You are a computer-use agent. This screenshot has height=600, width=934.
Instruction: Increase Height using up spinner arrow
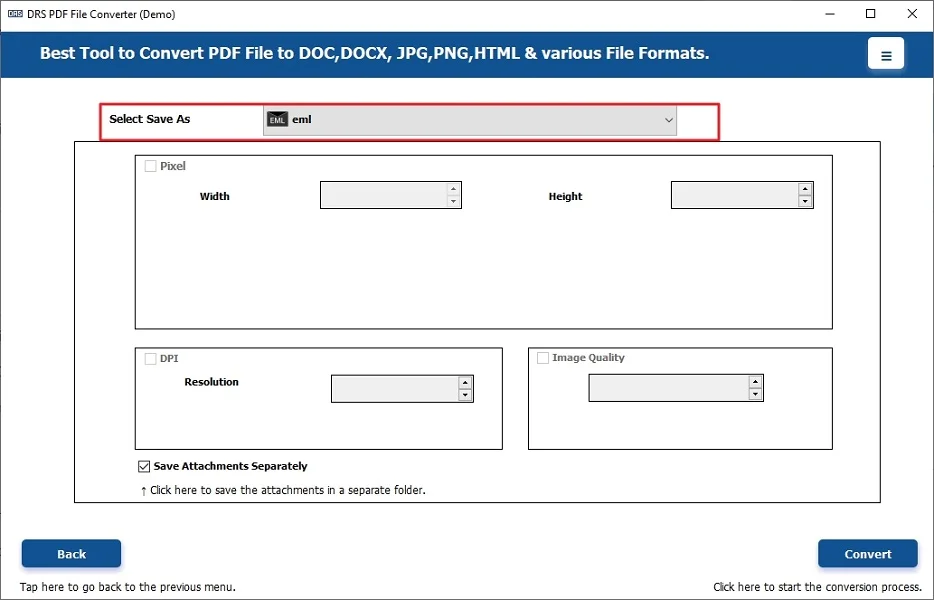point(805,188)
